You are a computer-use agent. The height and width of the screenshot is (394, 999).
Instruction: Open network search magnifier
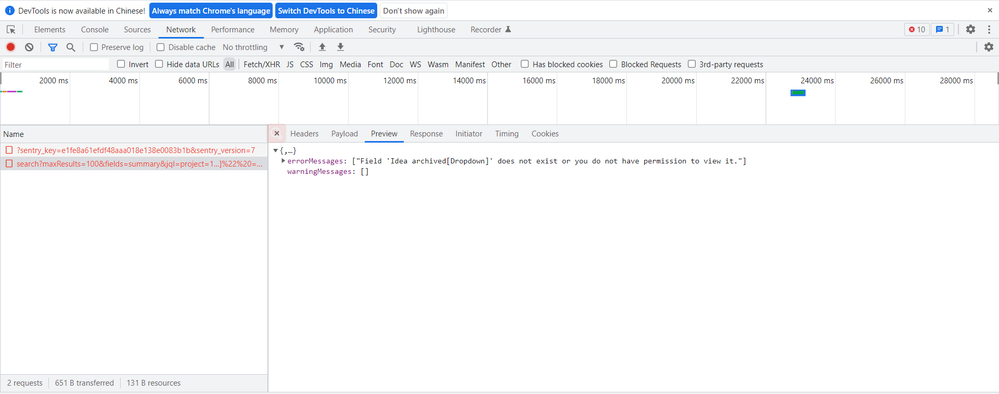[71, 47]
